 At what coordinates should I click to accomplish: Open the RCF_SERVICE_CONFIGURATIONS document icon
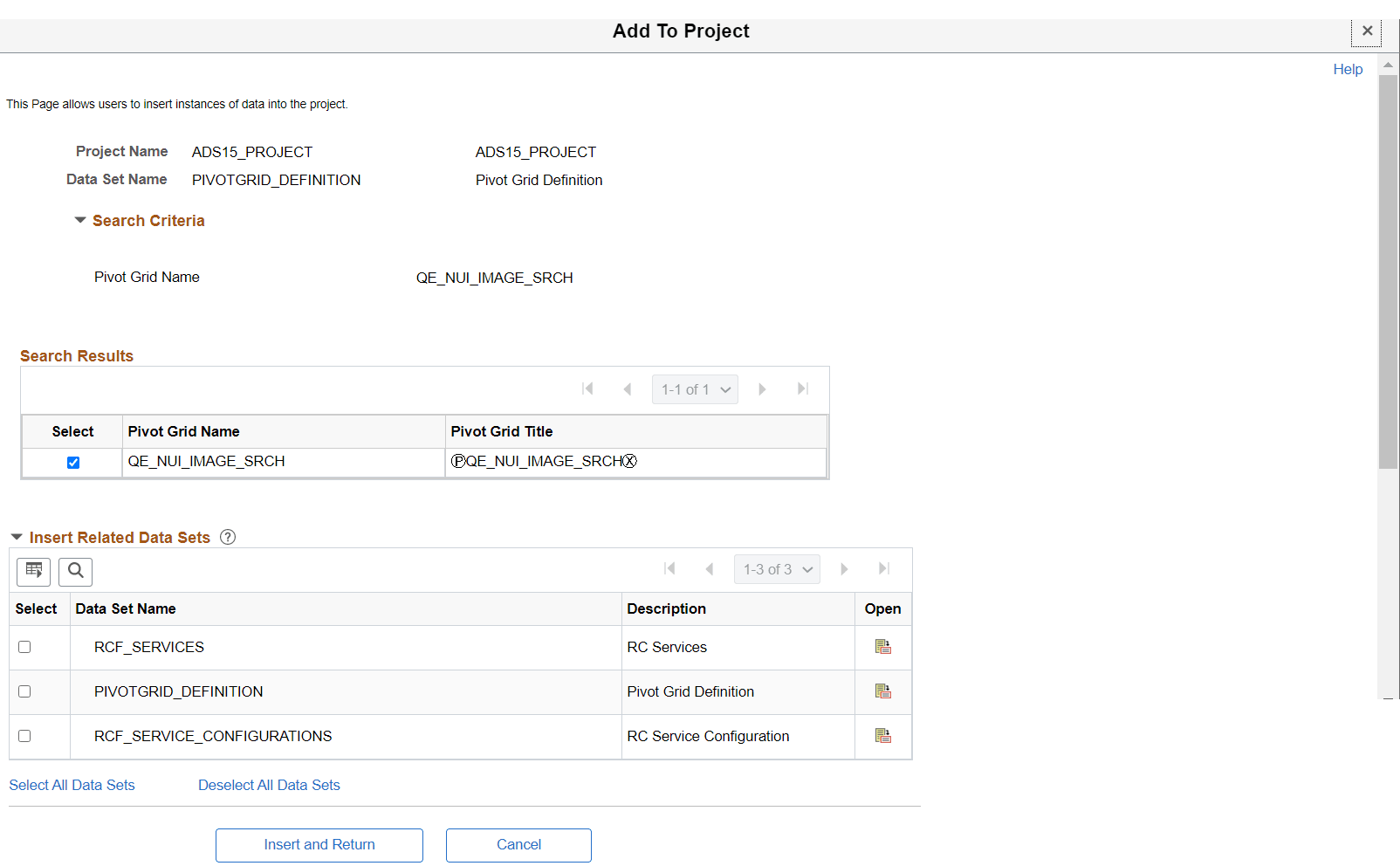pos(882,736)
